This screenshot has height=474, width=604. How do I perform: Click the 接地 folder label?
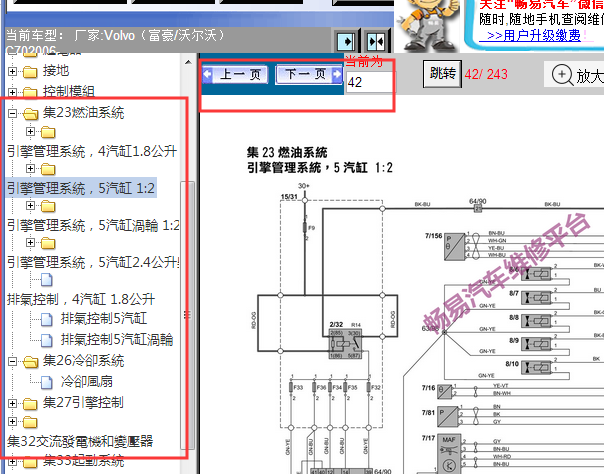click(56, 71)
